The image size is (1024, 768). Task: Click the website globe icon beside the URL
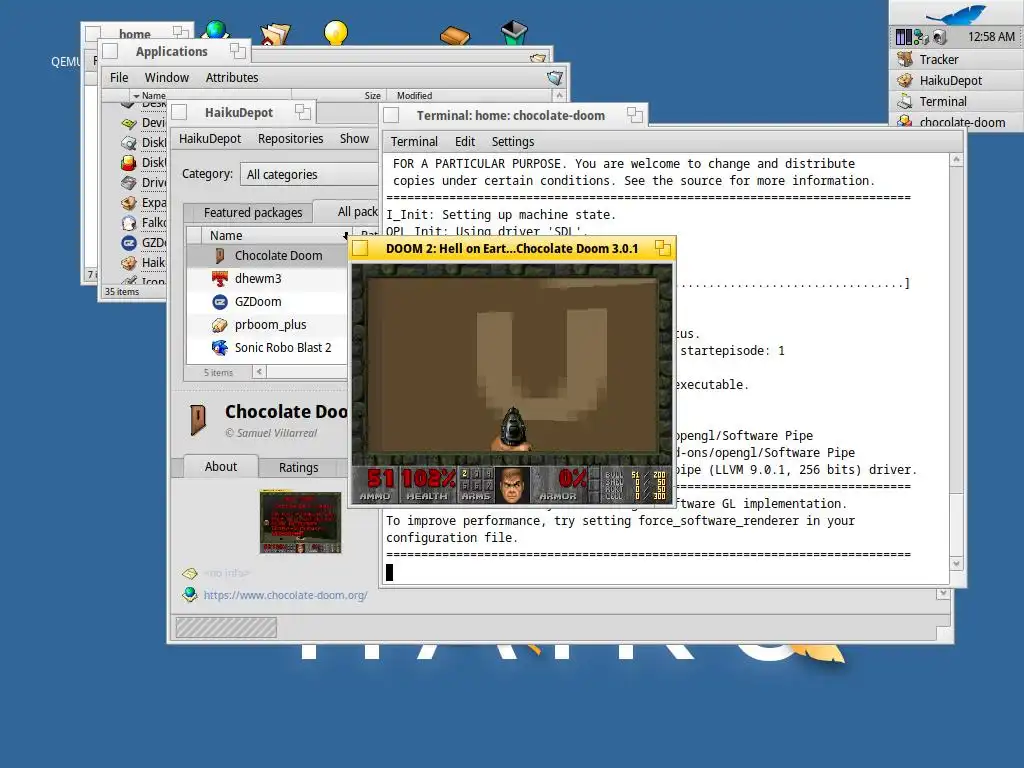189,594
